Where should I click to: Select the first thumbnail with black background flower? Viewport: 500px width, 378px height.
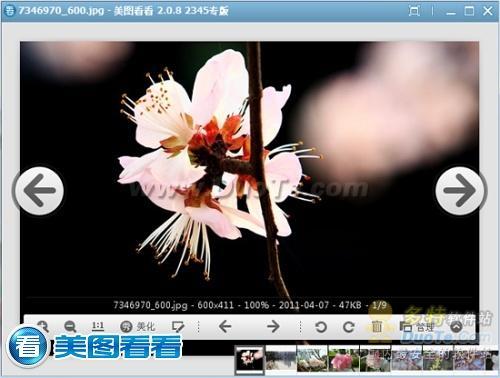(x=250, y=359)
